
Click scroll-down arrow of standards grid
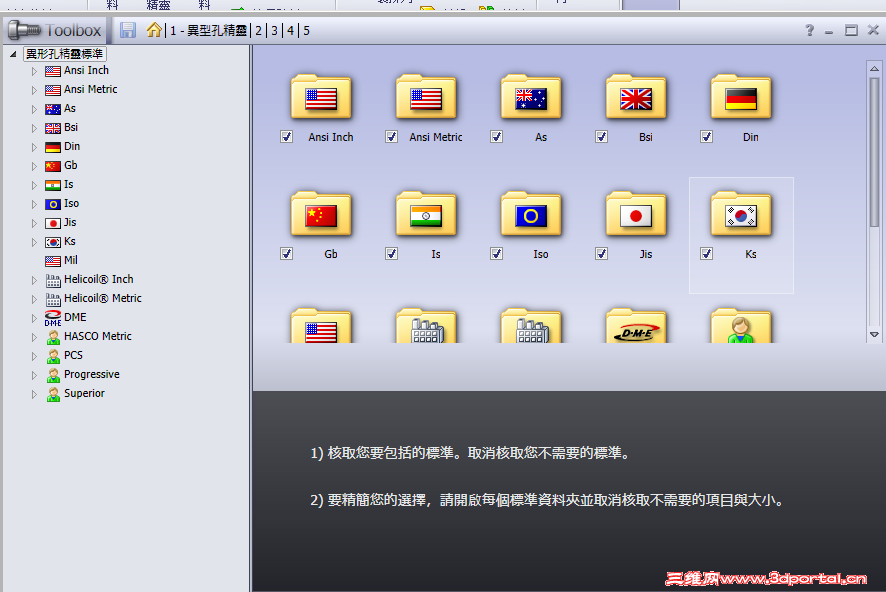click(874, 334)
